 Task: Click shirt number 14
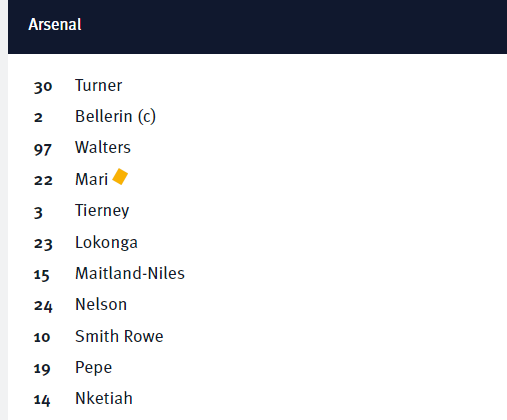[42, 400]
